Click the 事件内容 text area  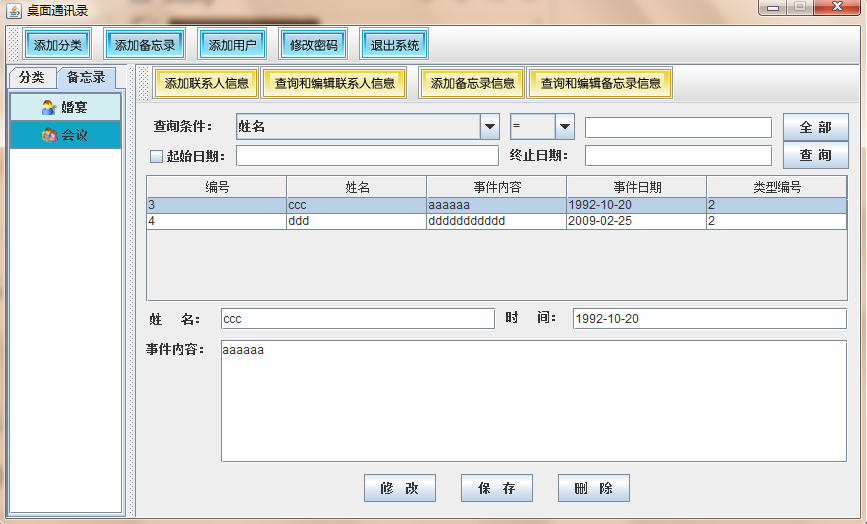point(534,401)
